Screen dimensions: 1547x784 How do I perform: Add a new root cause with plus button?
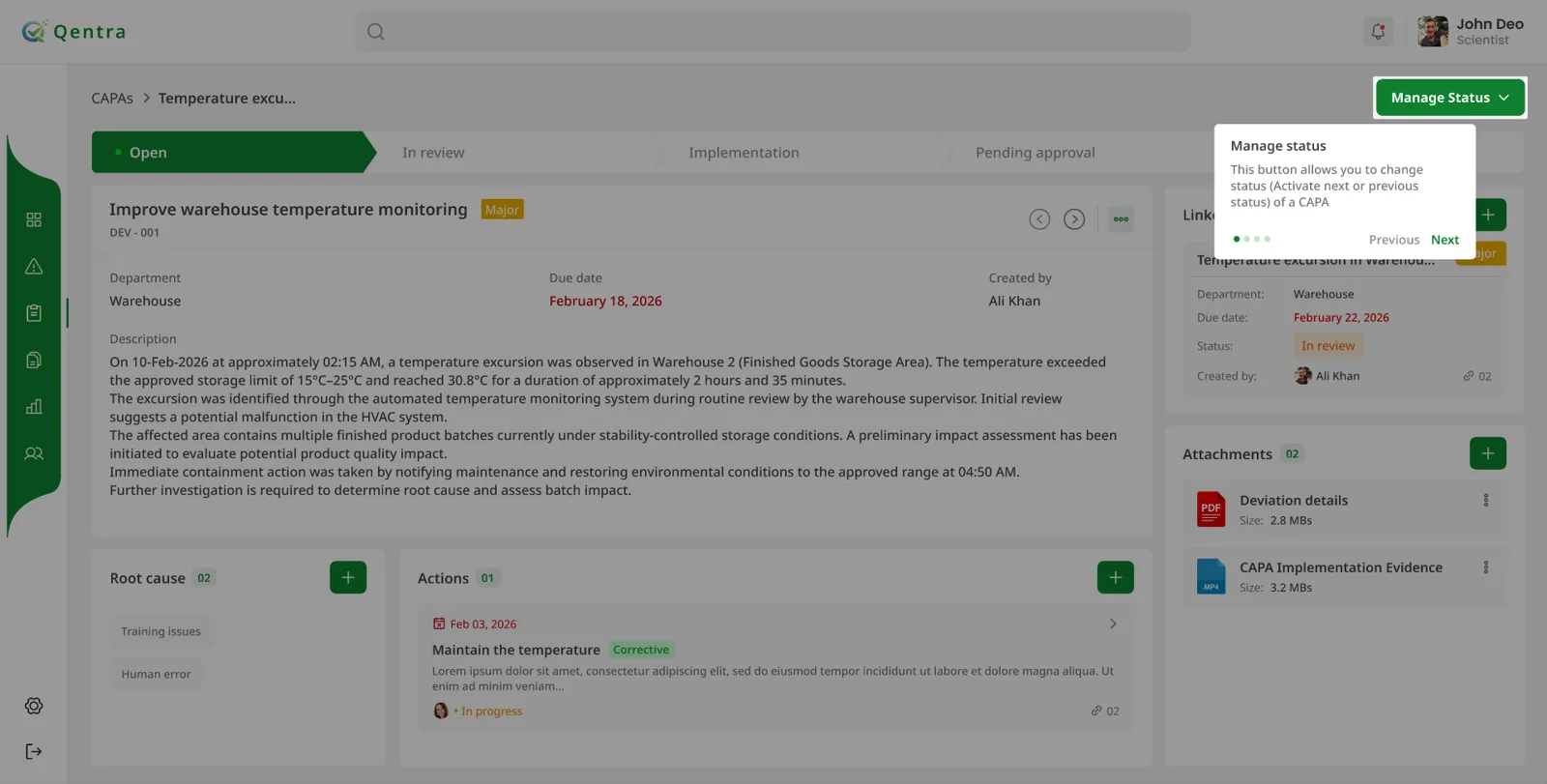coord(348,577)
